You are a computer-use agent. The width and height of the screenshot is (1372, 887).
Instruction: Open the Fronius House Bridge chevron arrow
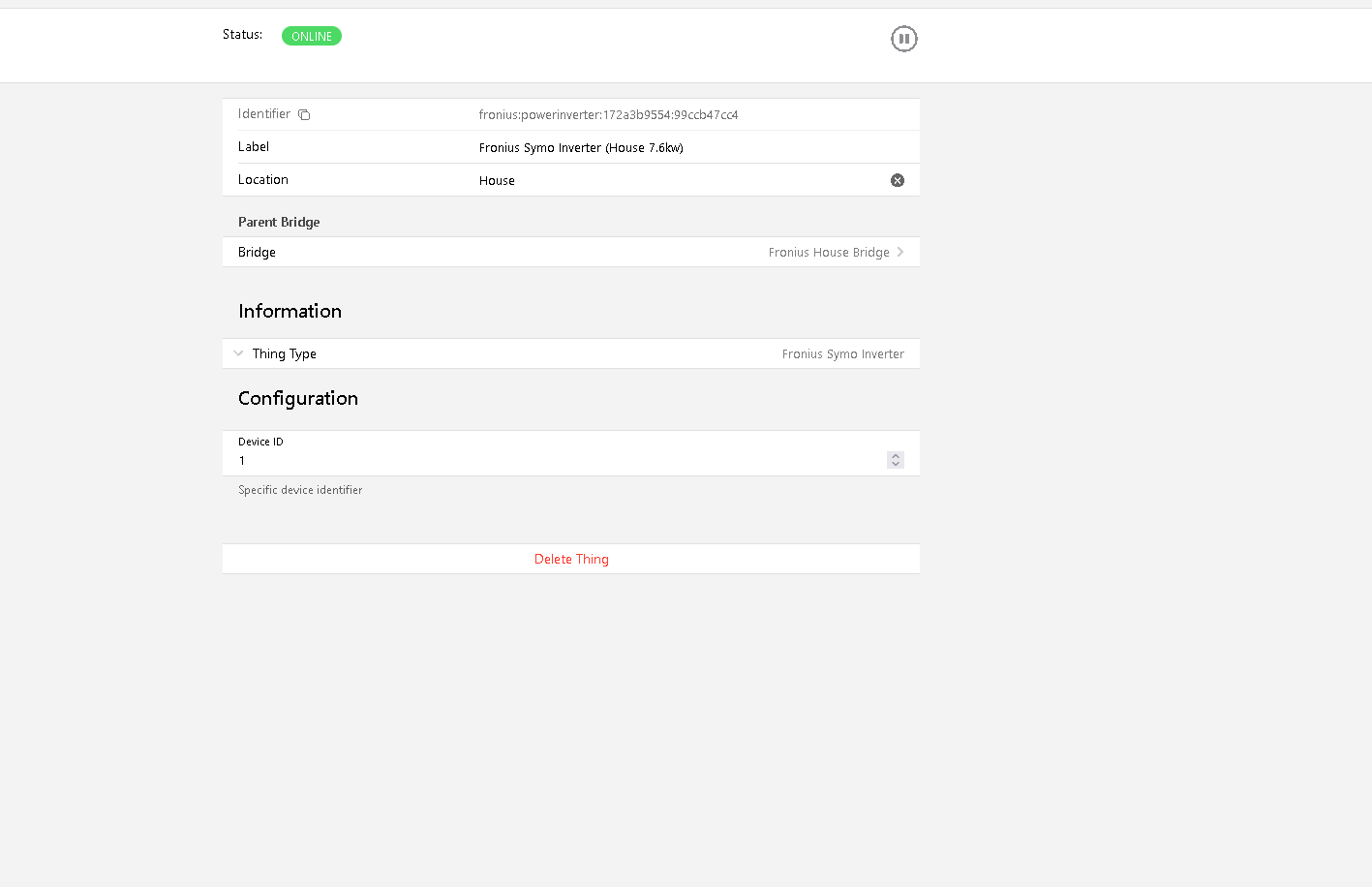(x=900, y=252)
